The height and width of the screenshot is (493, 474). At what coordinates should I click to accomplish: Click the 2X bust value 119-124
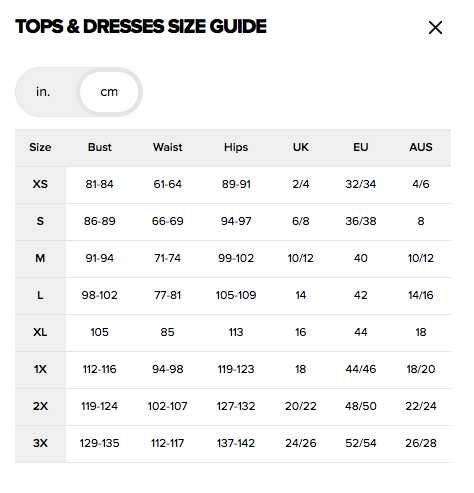[x=99, y=406]
